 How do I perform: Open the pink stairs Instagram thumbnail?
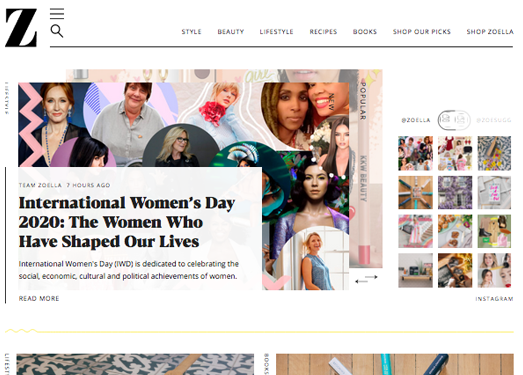tap(416, 231)
